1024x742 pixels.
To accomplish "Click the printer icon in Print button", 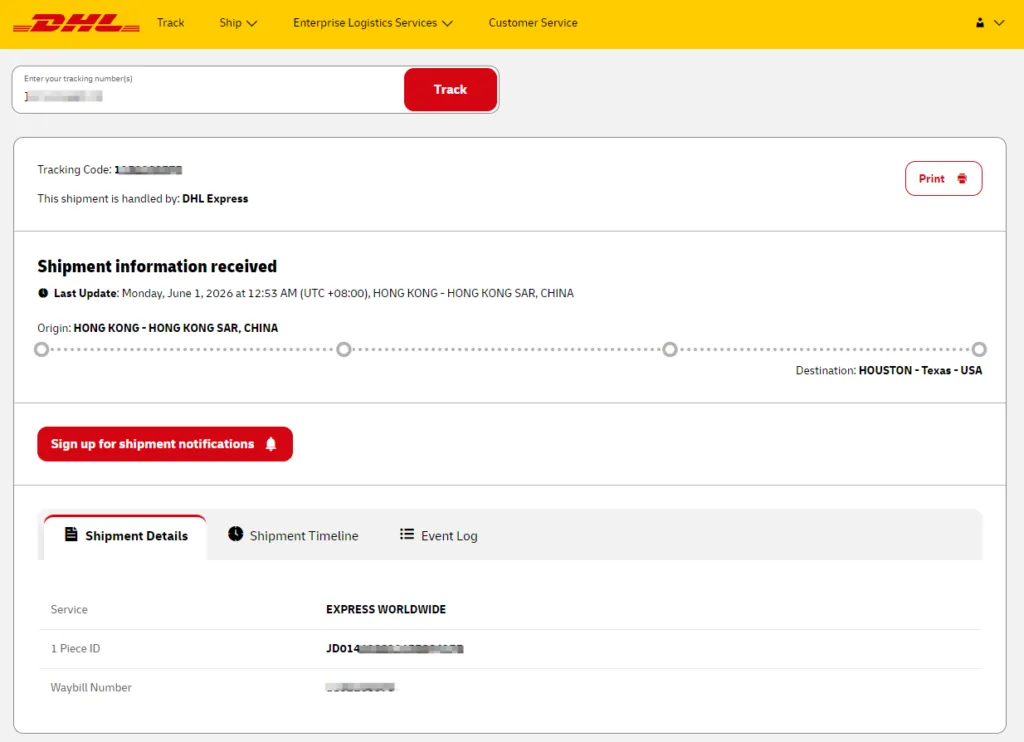I will [962, 178].
